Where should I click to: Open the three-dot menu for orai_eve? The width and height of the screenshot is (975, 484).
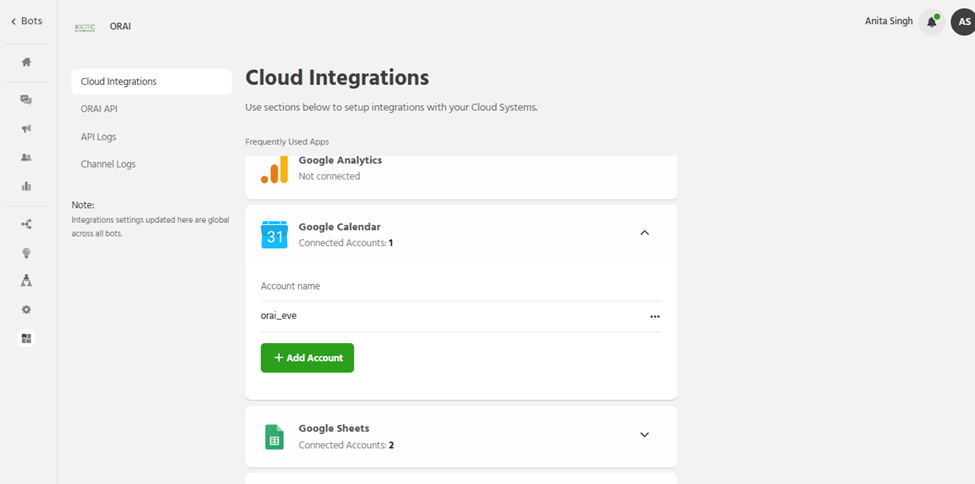tap(655, 316)
